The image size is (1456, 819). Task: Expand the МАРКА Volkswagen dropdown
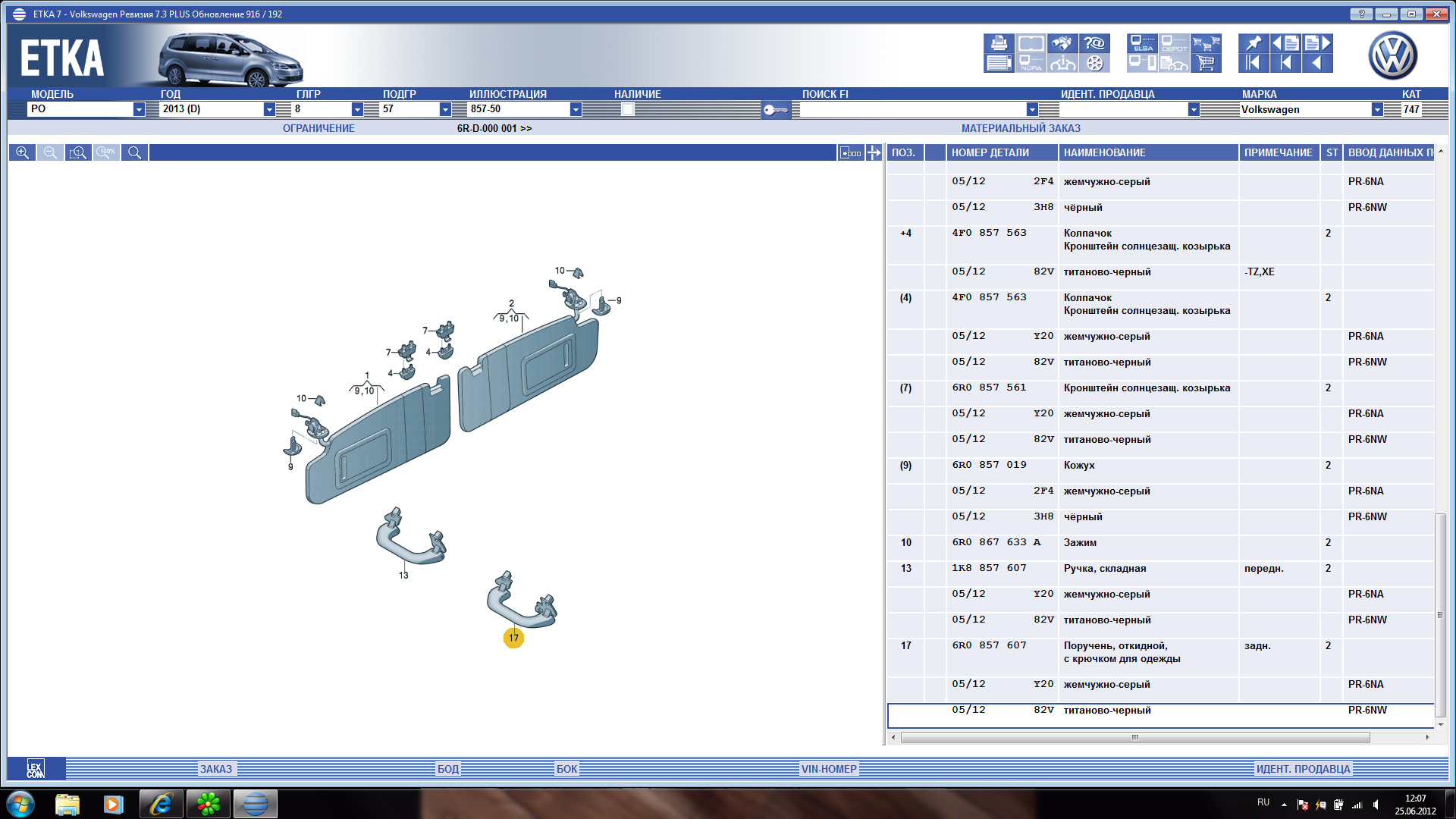(x=1376, y=109)
